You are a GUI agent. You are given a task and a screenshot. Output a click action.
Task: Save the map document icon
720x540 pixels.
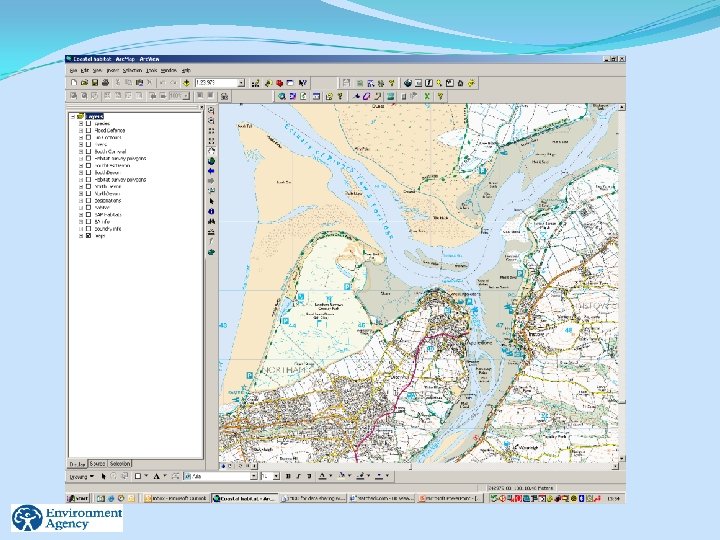click(95, 83)
